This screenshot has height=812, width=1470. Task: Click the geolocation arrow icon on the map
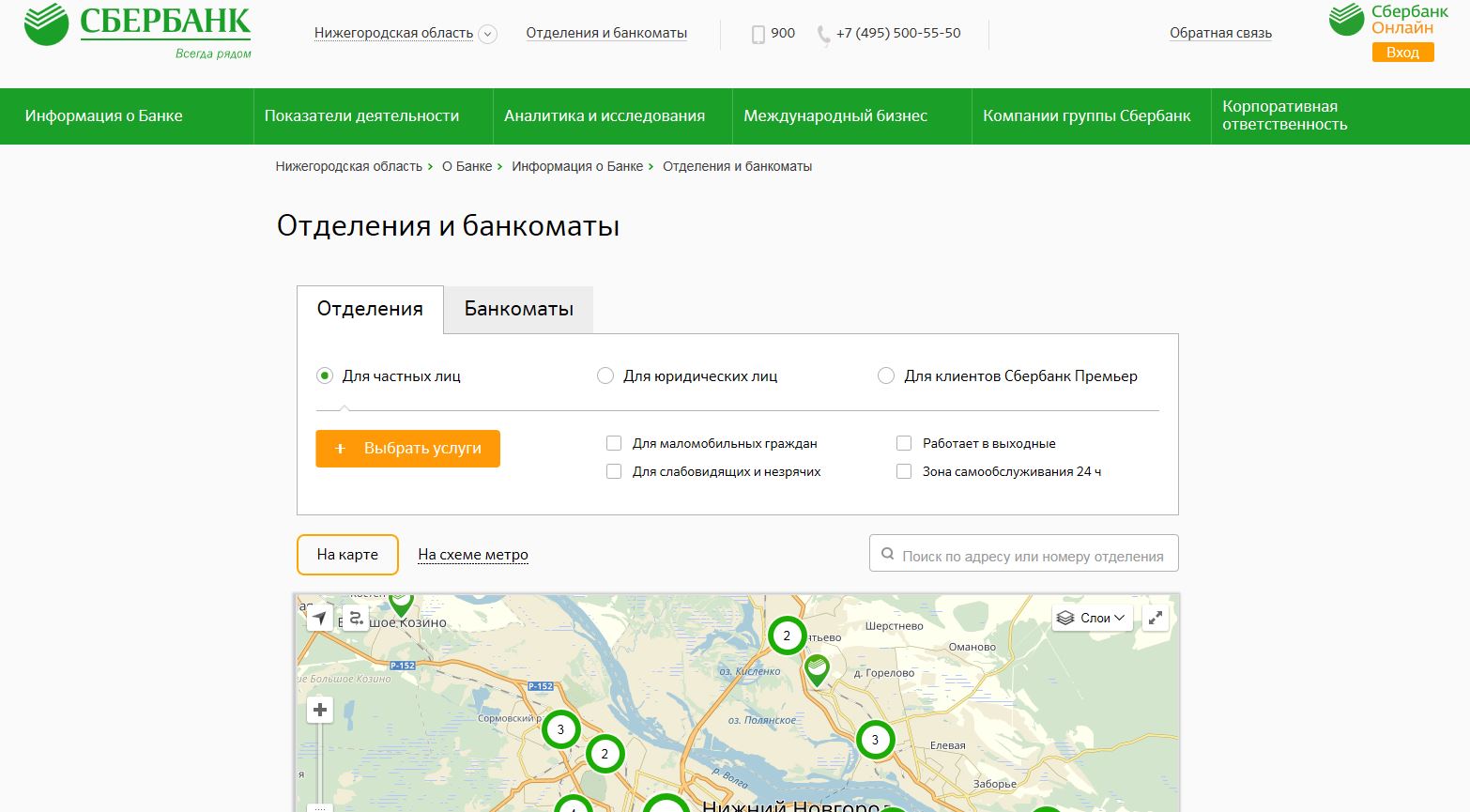(x=320, y=618)
